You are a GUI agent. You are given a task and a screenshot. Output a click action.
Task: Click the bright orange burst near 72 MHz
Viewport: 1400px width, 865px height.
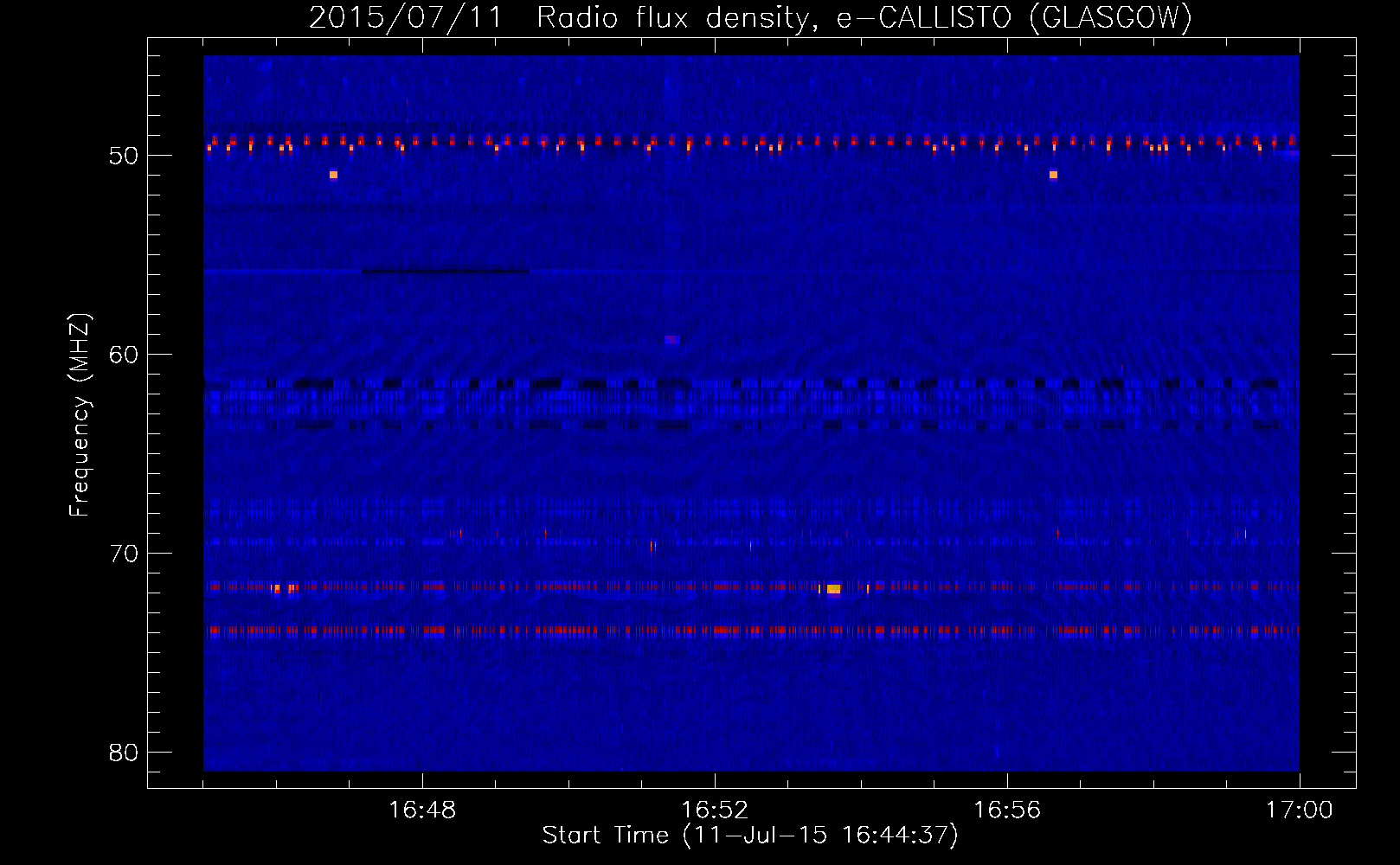tap(833, 589)
